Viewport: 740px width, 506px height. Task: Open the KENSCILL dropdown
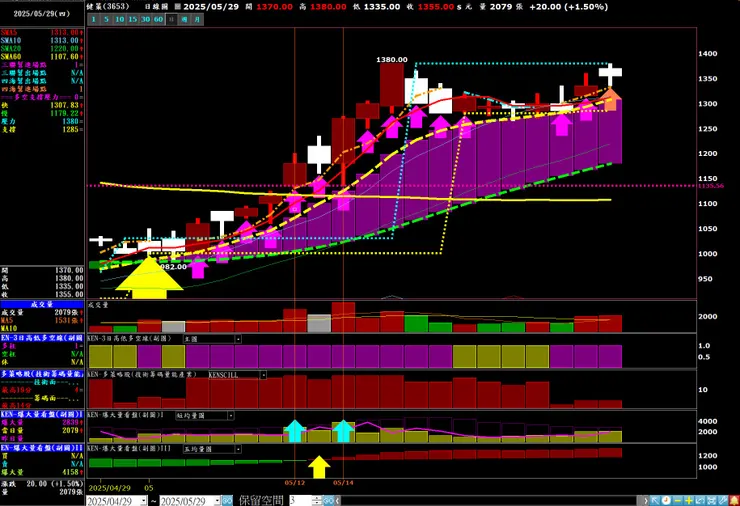coord(263,375)
